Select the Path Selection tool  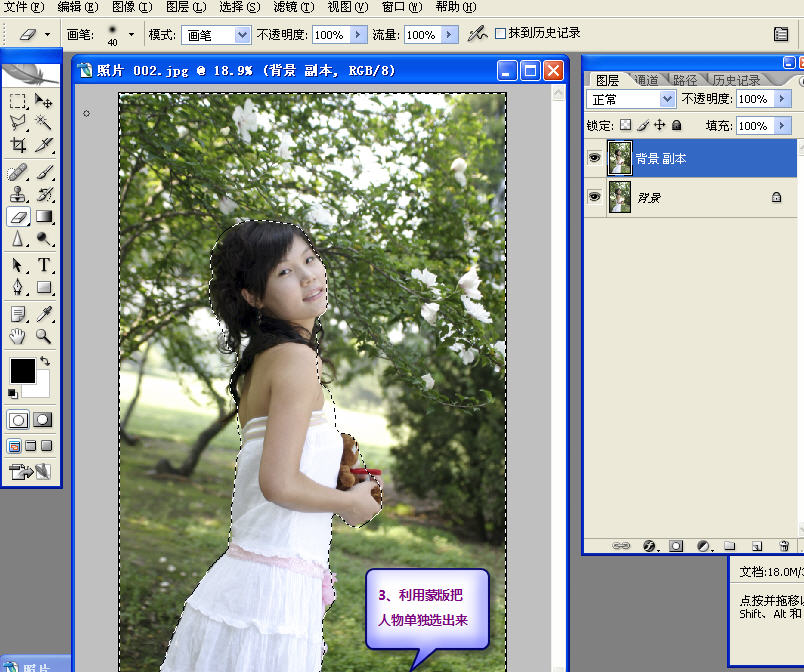(17, 265)
